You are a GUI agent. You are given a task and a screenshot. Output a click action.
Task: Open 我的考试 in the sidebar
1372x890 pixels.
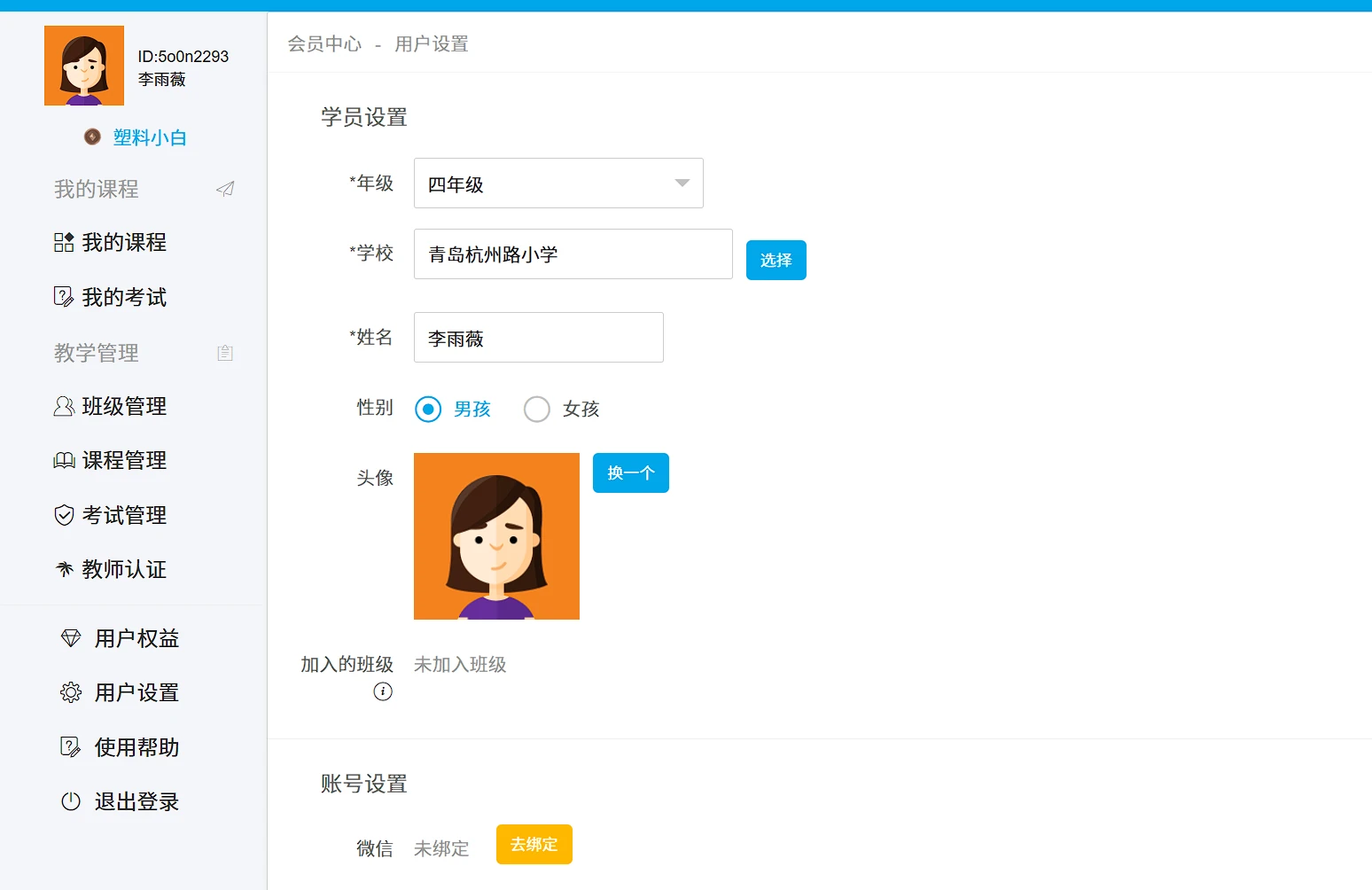(123, 297)
